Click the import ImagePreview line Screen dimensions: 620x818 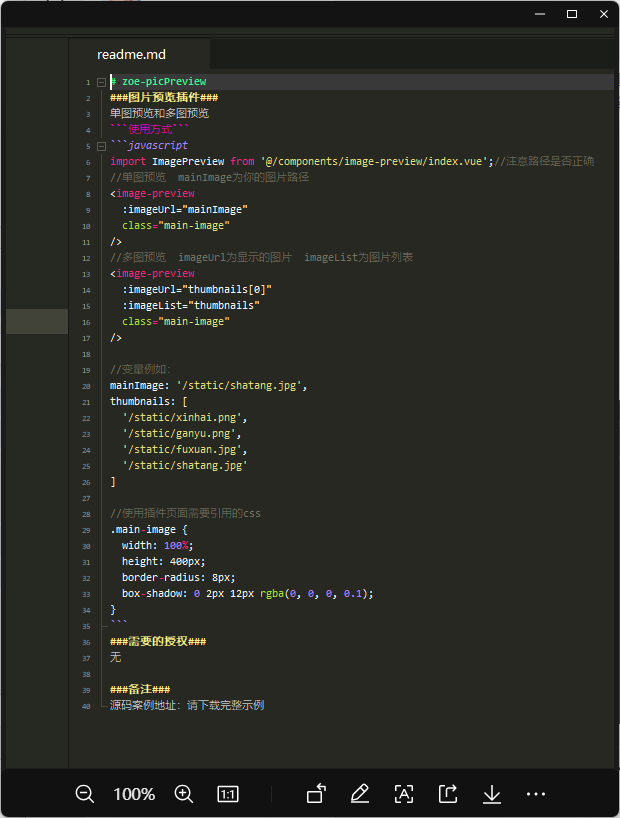(352, 161)
